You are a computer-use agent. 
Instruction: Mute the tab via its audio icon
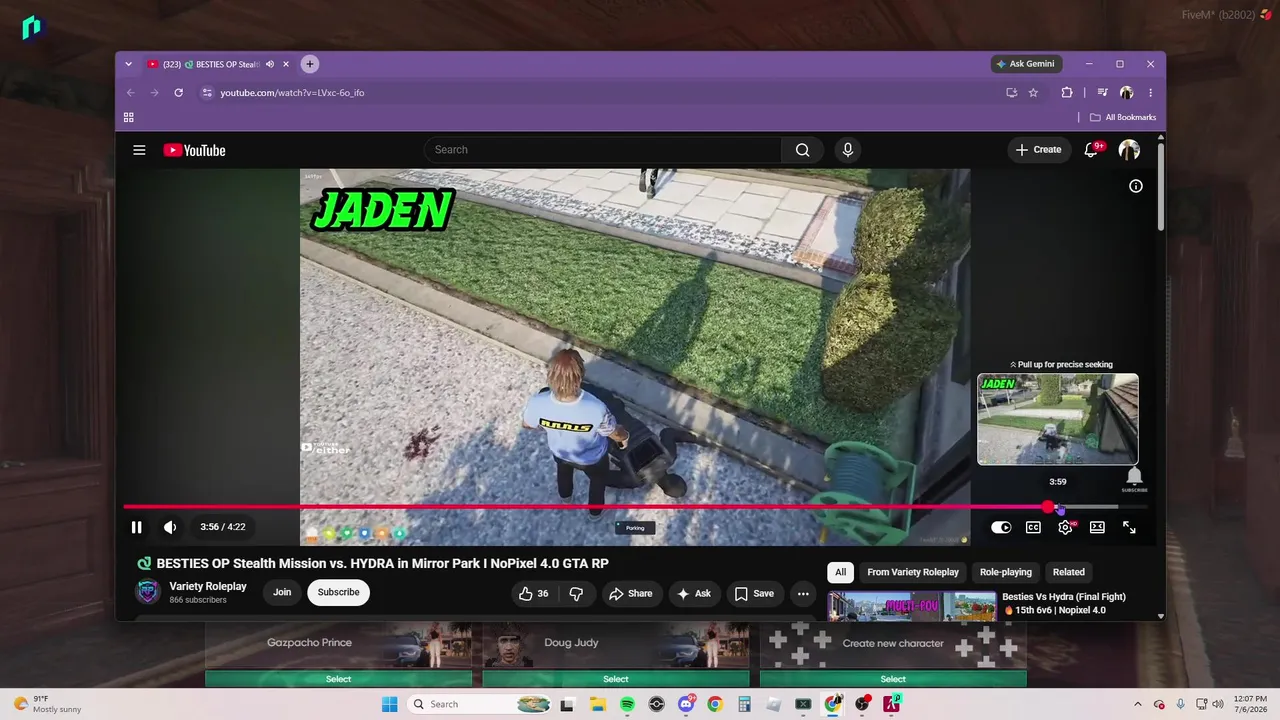pos(270,64)
